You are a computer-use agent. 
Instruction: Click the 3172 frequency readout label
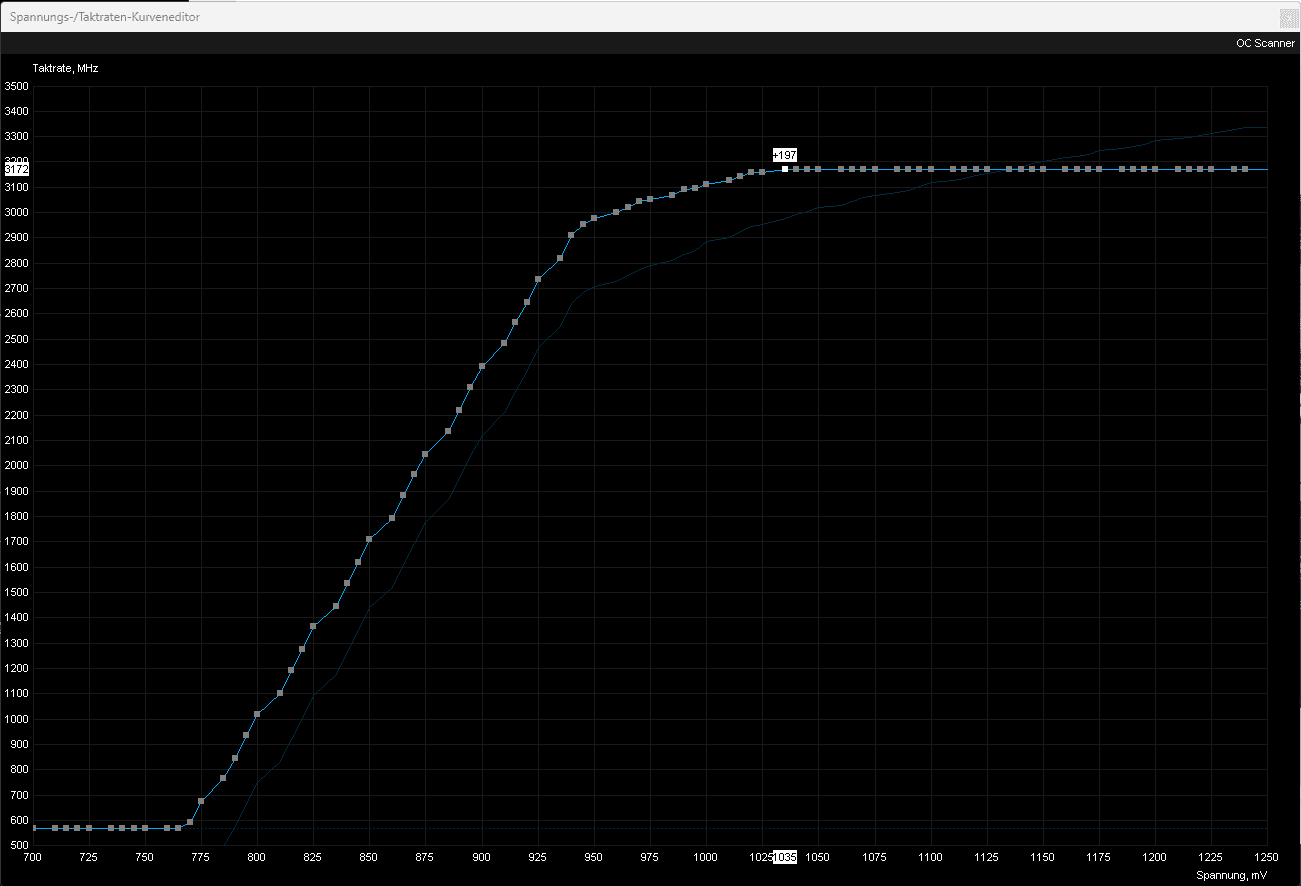[16, 170]
